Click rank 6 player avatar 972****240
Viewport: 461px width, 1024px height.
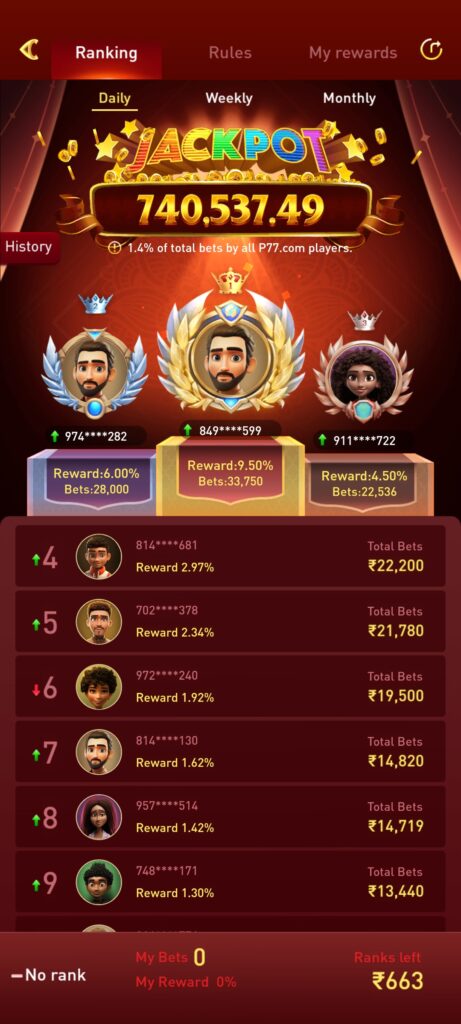[99, 686]
